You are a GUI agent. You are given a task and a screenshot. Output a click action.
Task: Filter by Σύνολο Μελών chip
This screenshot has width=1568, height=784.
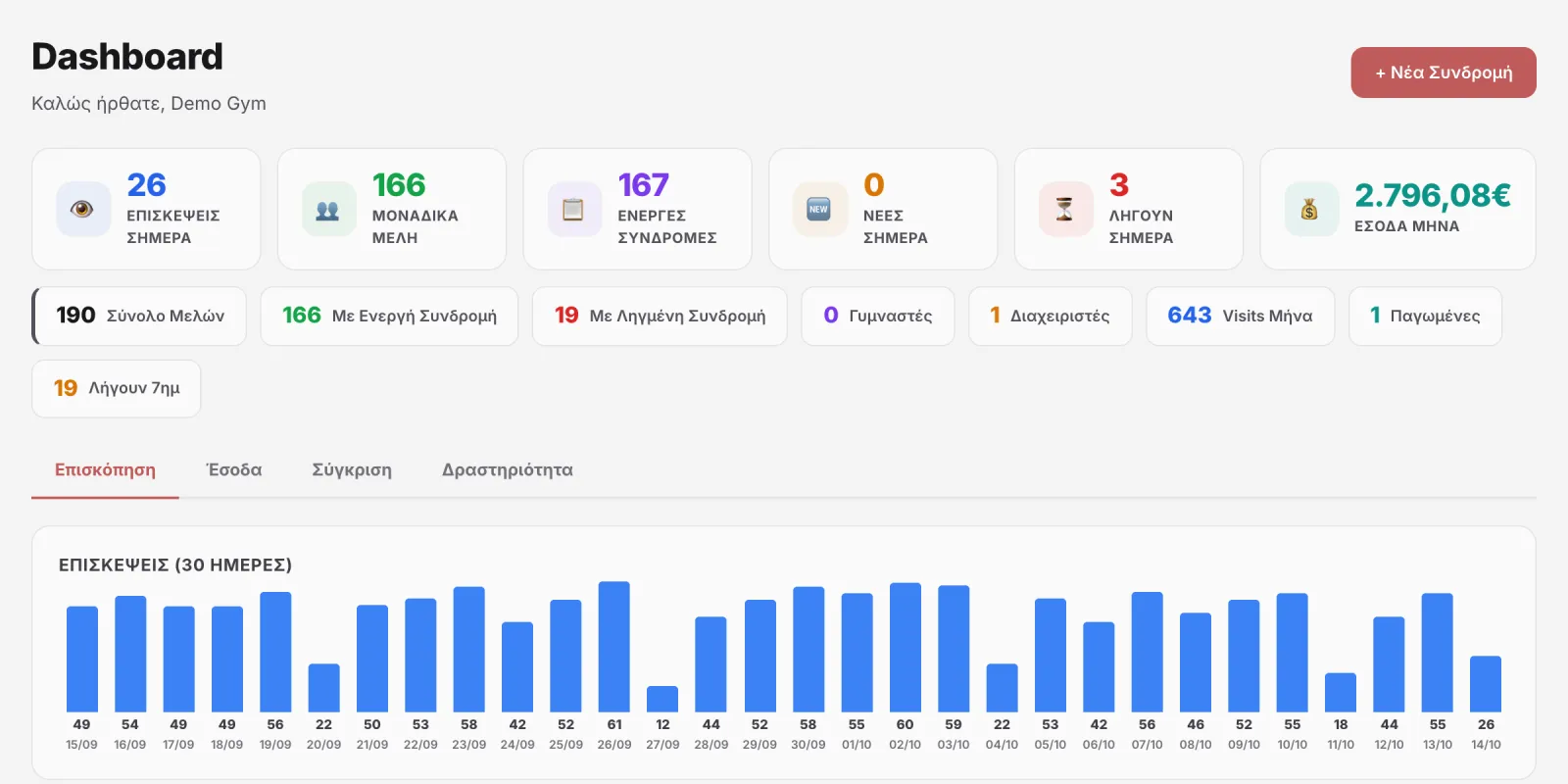pyautogui.click(x=139, y=316)
